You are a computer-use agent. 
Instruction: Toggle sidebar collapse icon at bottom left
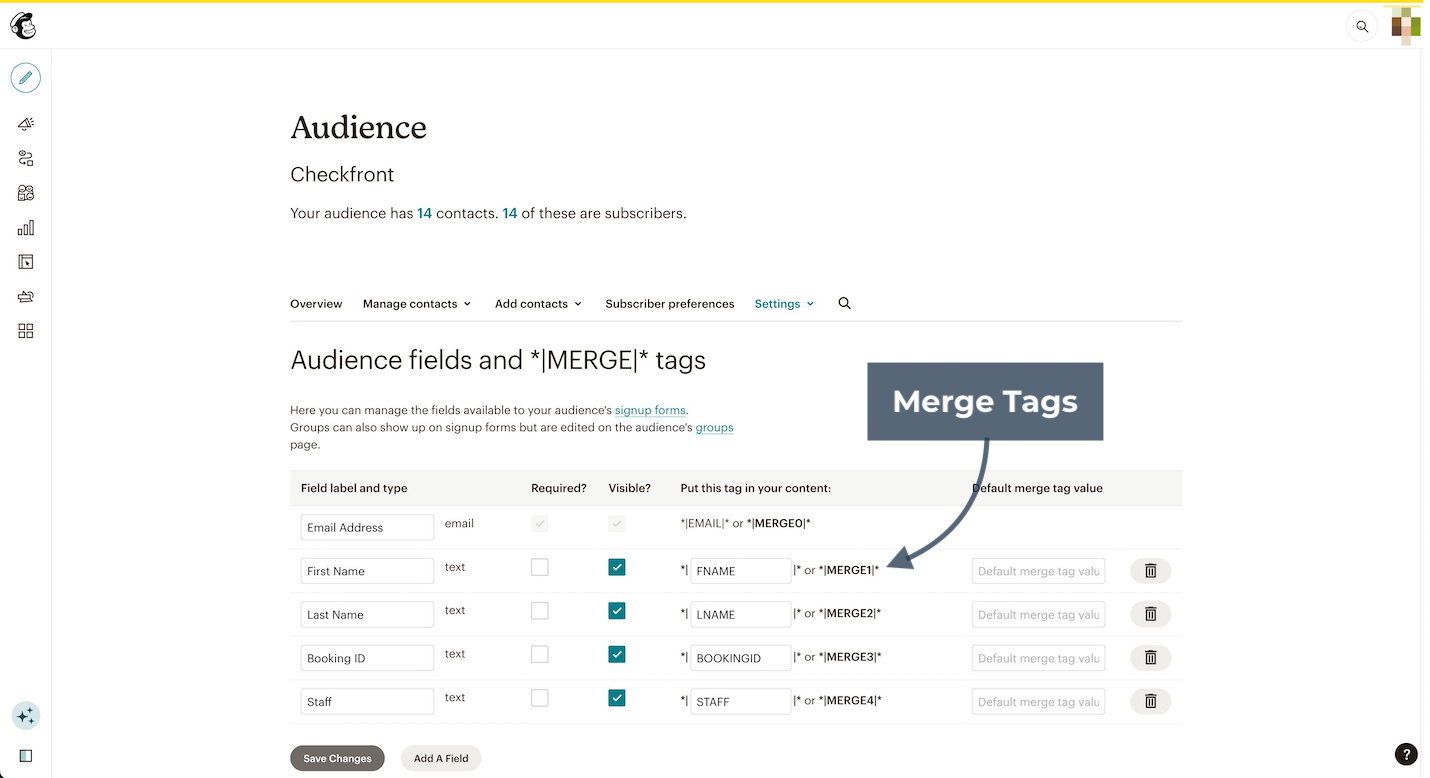click(26, 756)
